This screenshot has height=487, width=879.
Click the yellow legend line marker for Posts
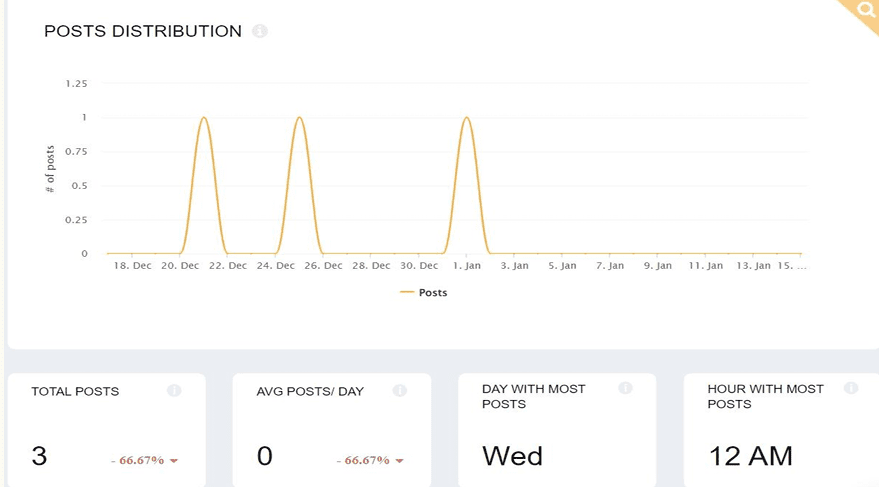click(x=407, y=293)
